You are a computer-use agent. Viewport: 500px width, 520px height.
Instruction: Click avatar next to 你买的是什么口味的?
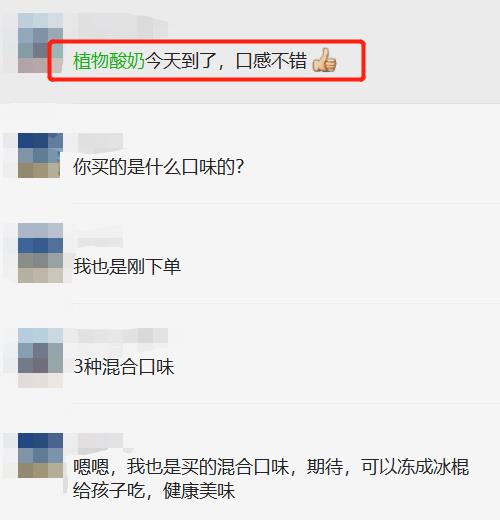(40, 155)
